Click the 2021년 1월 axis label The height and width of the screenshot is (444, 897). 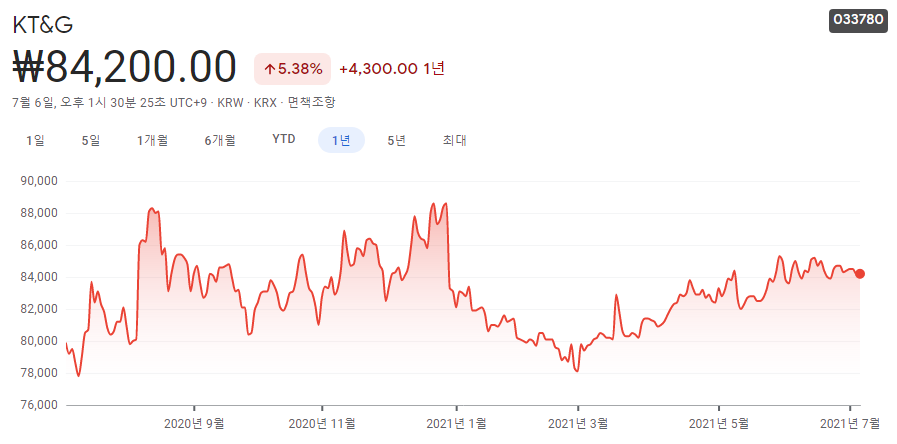456,424
